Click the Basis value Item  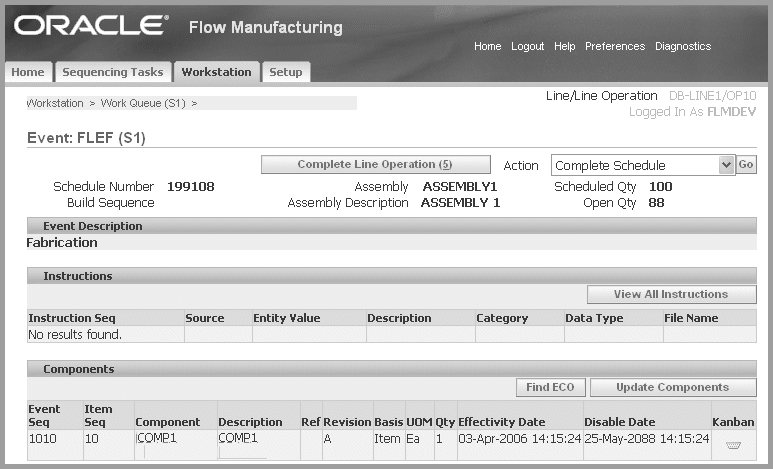387,438
